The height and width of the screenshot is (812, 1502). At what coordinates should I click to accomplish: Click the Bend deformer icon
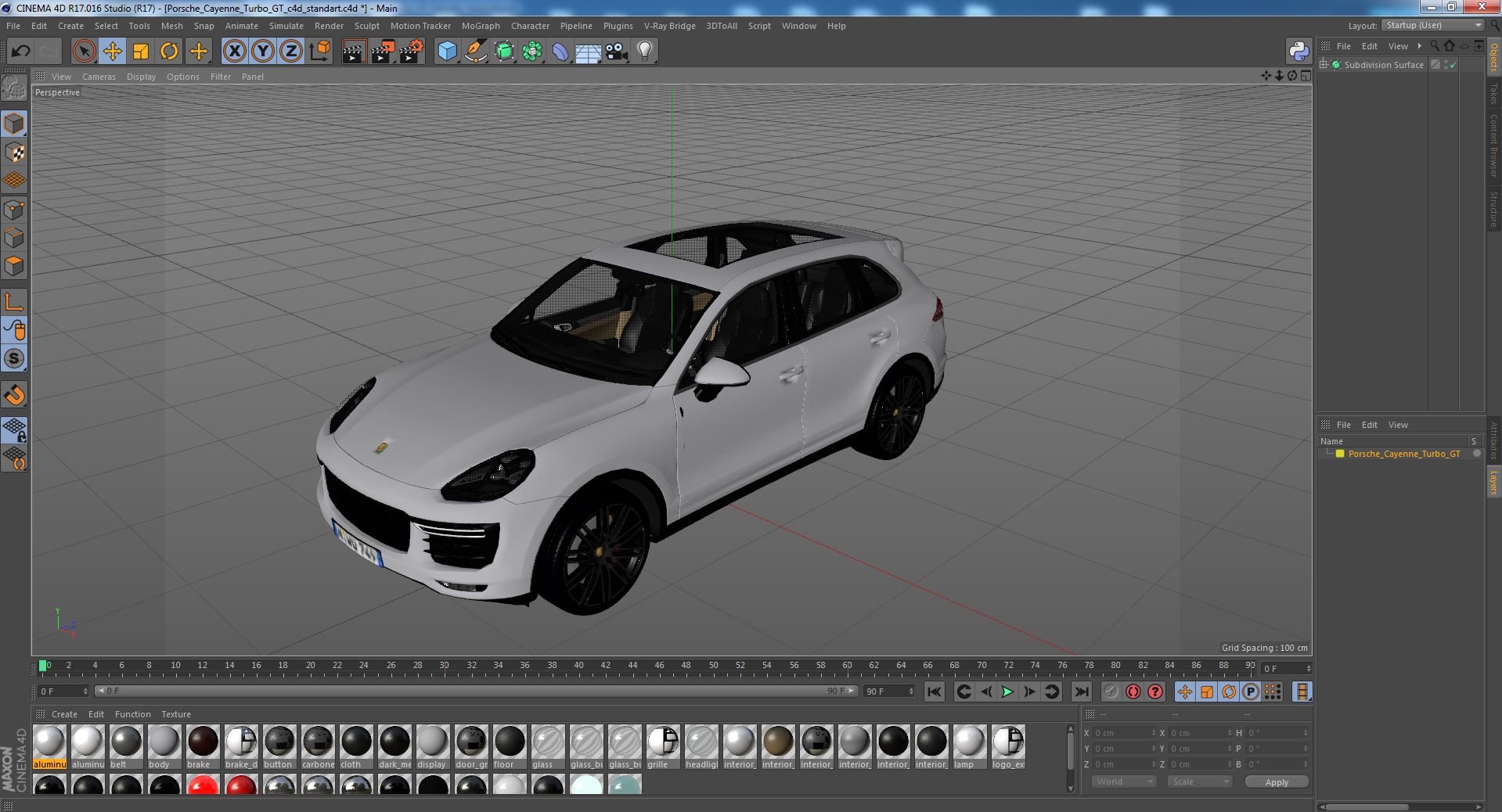(560, 52)
